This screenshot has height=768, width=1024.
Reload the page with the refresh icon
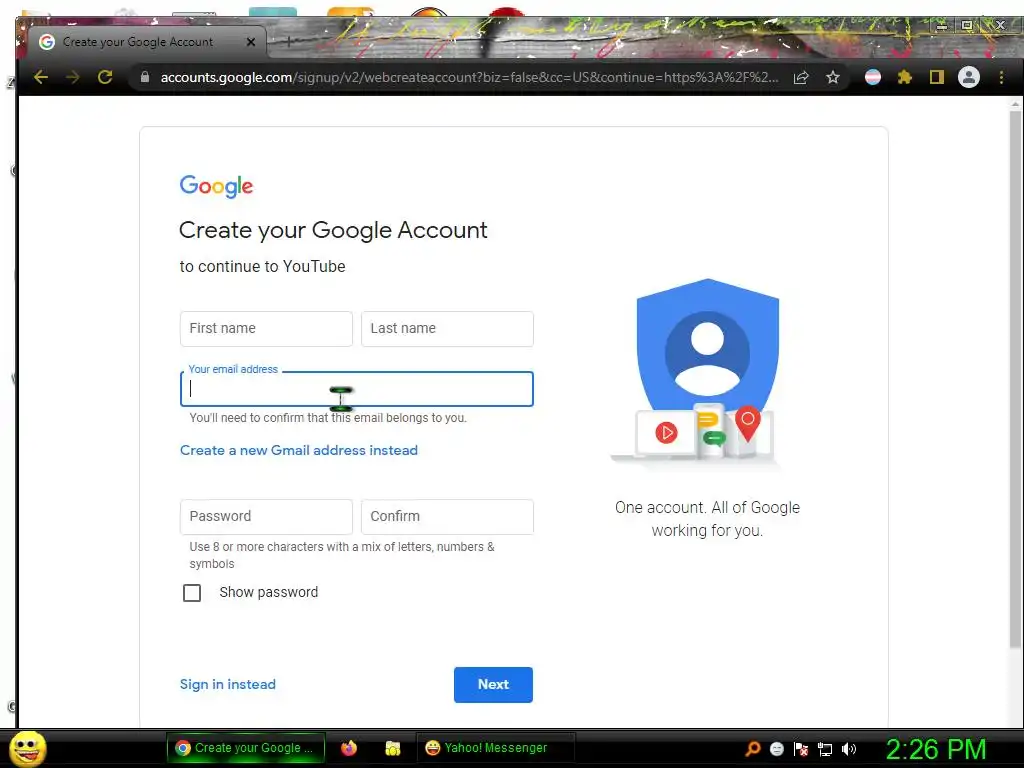[104, 77]
